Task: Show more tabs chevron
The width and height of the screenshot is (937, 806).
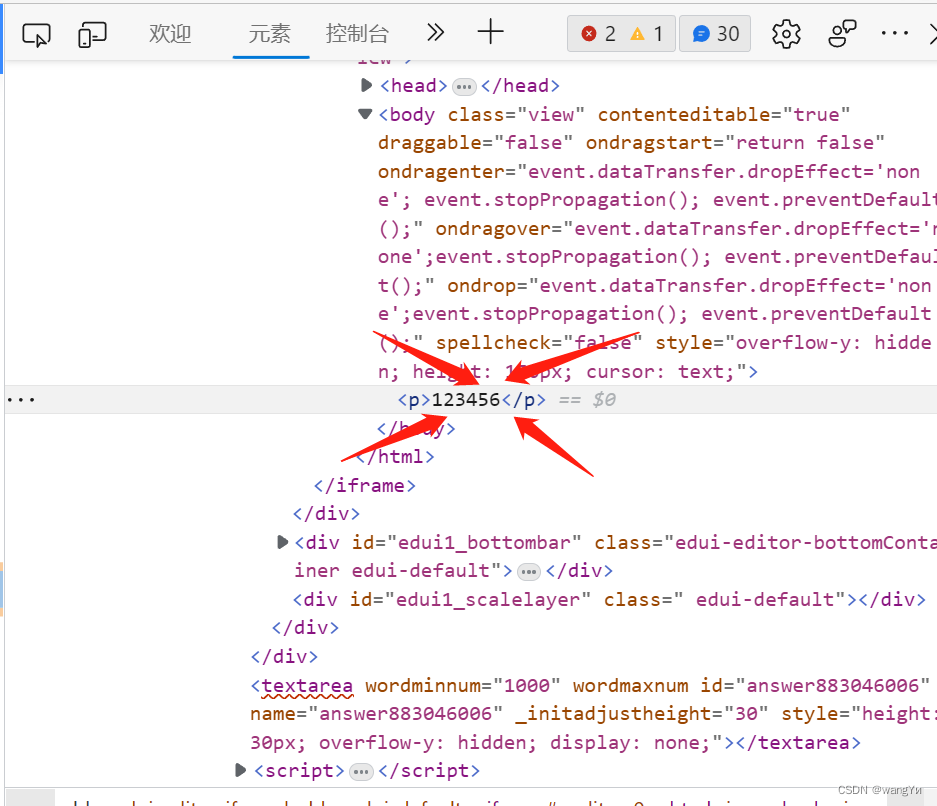Action: tap(436, 32)
